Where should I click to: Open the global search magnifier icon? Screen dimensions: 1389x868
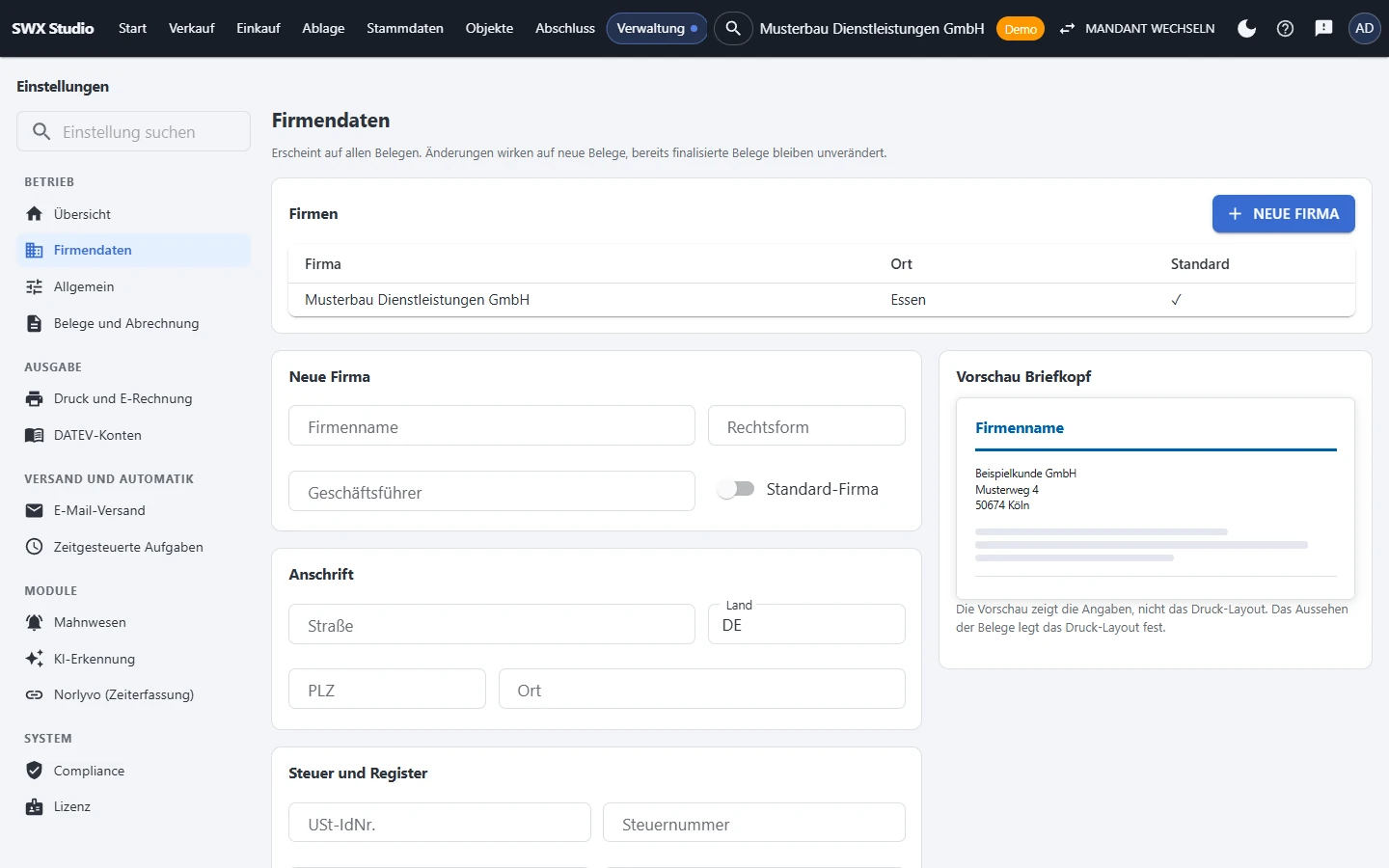733,28
